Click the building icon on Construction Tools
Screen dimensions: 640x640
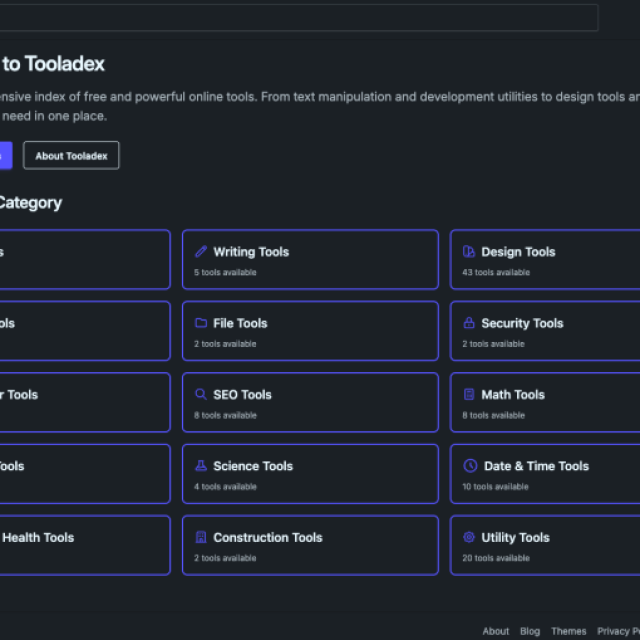pyautogui.click(x=201, y=537)
